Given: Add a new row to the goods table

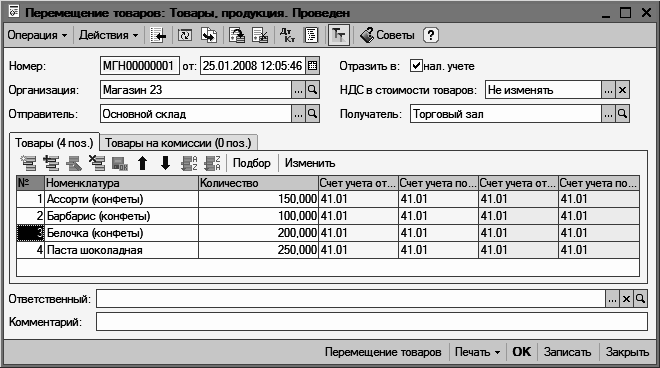Looking at the screenshot, I should 29,163.
